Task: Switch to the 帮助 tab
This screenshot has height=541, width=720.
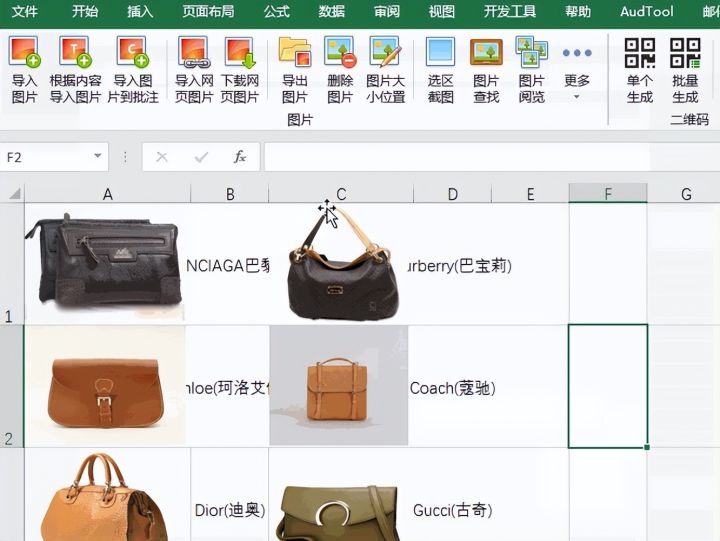Action: tap(578, 11)
